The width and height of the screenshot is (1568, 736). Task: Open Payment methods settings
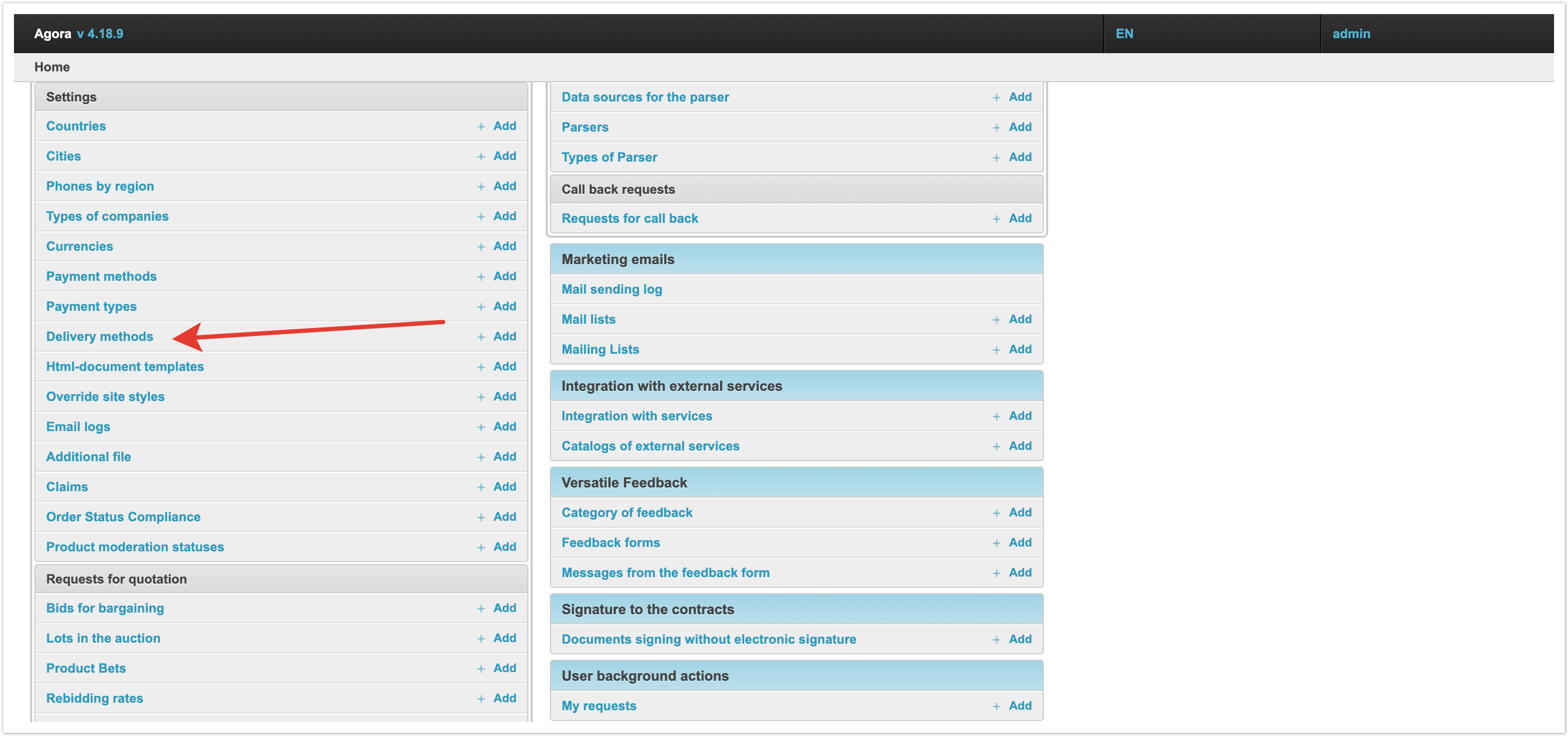click(101, 276)
